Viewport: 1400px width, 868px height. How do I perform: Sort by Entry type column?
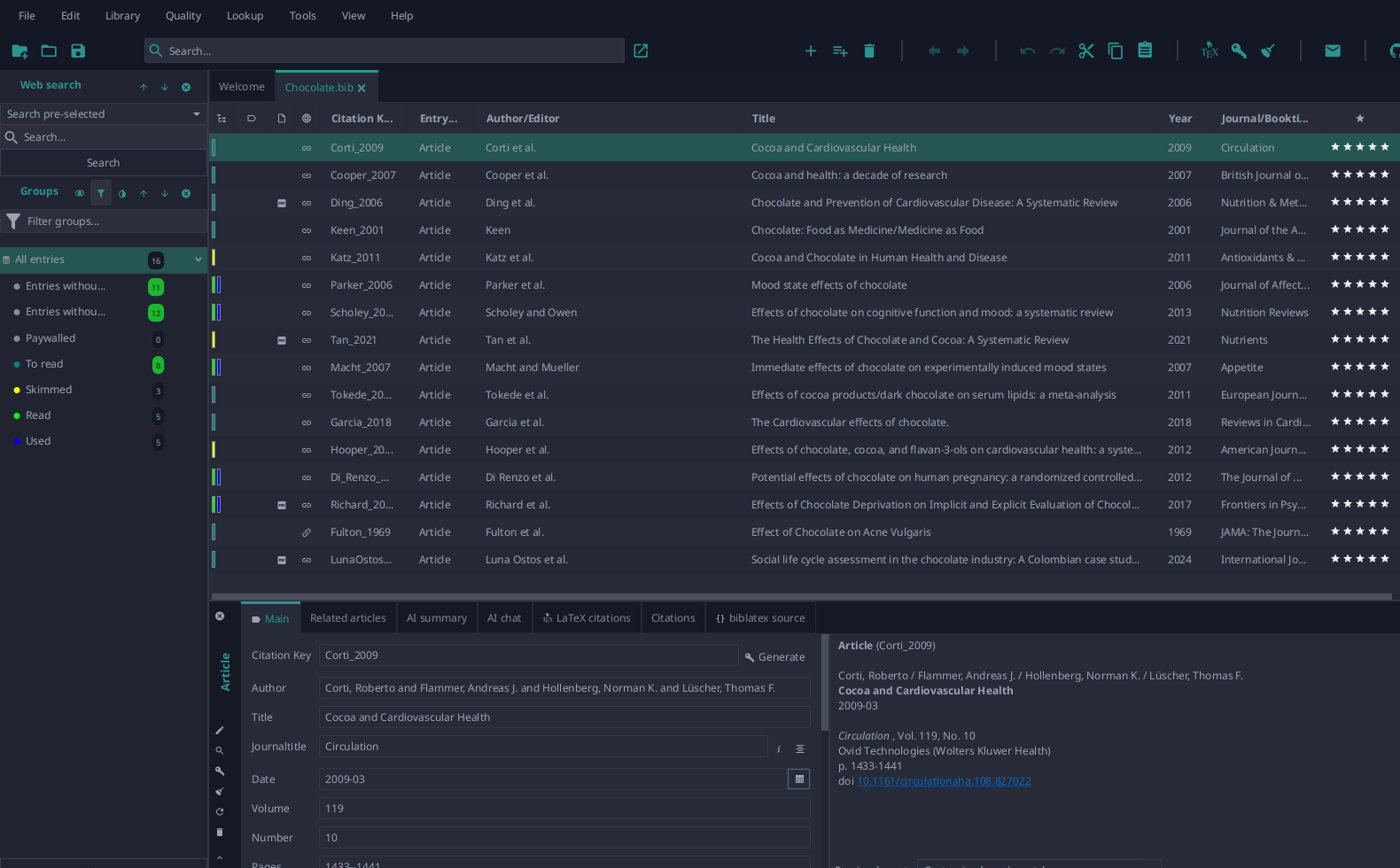tap(439, 119)
